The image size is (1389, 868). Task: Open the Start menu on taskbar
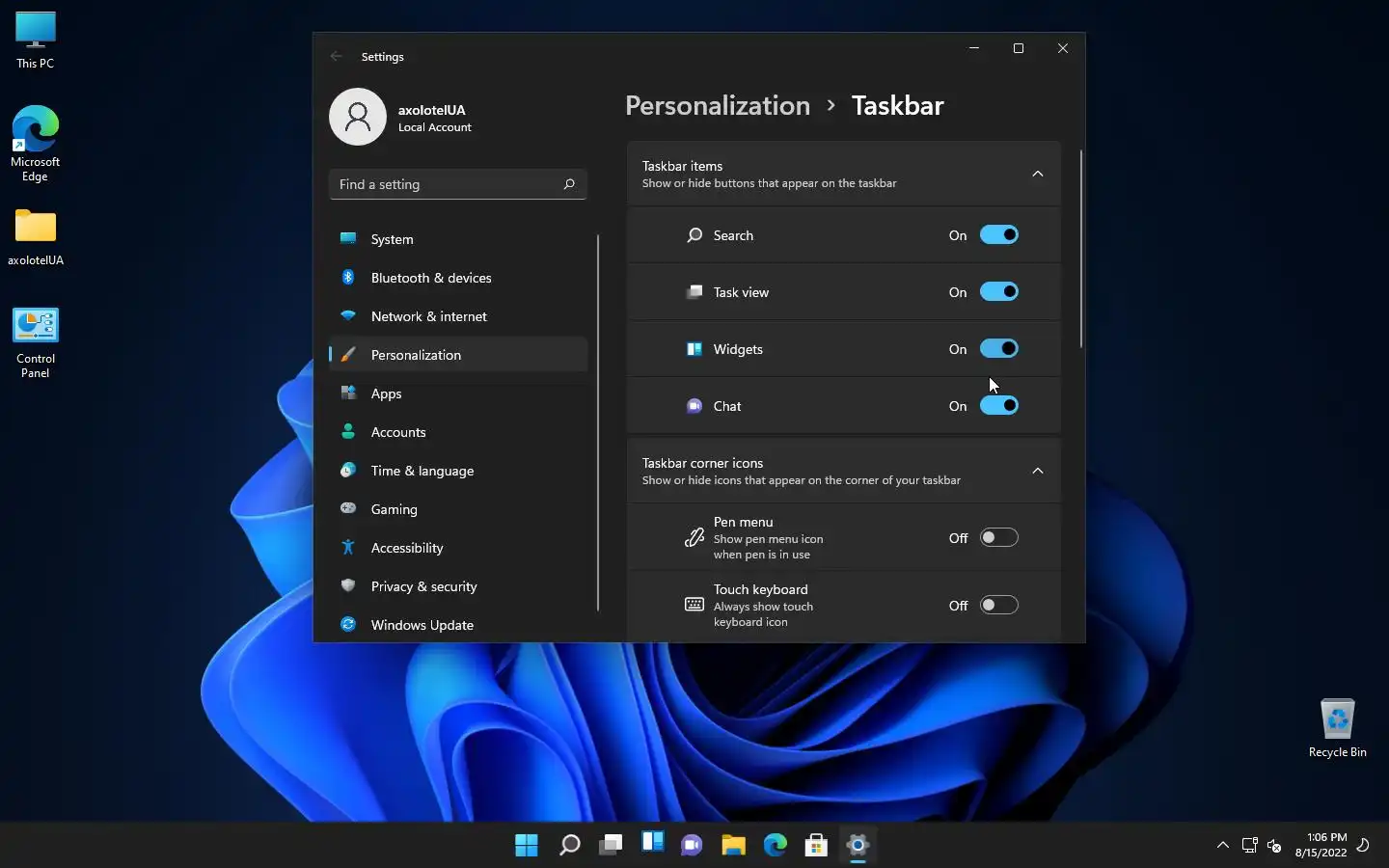527,845
